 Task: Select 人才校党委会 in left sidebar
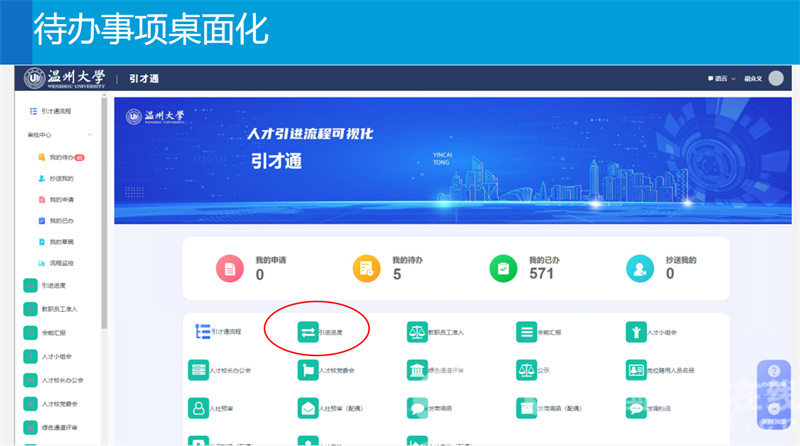click(51, 404)
